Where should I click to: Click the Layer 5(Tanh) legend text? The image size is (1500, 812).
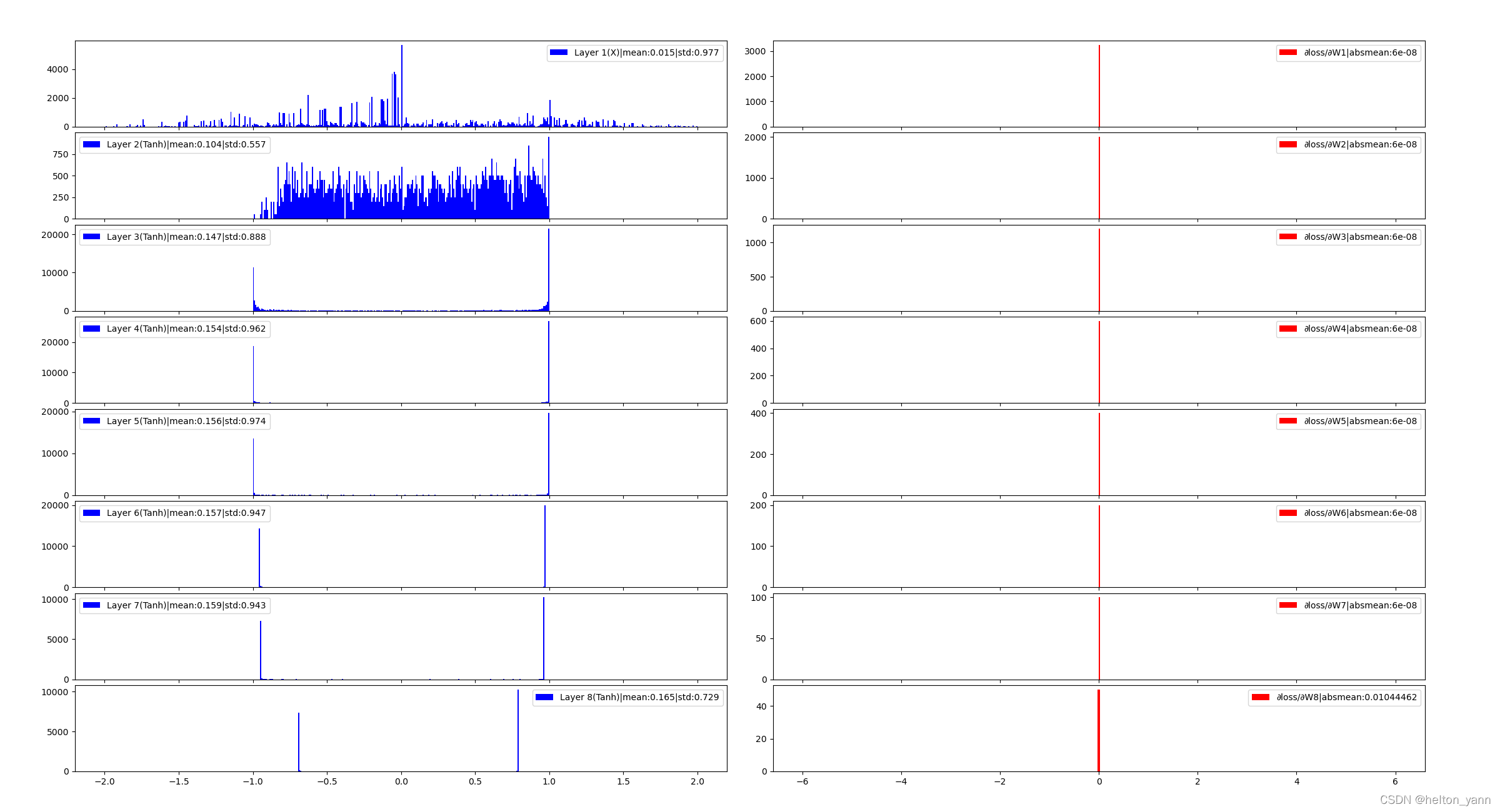186,421
